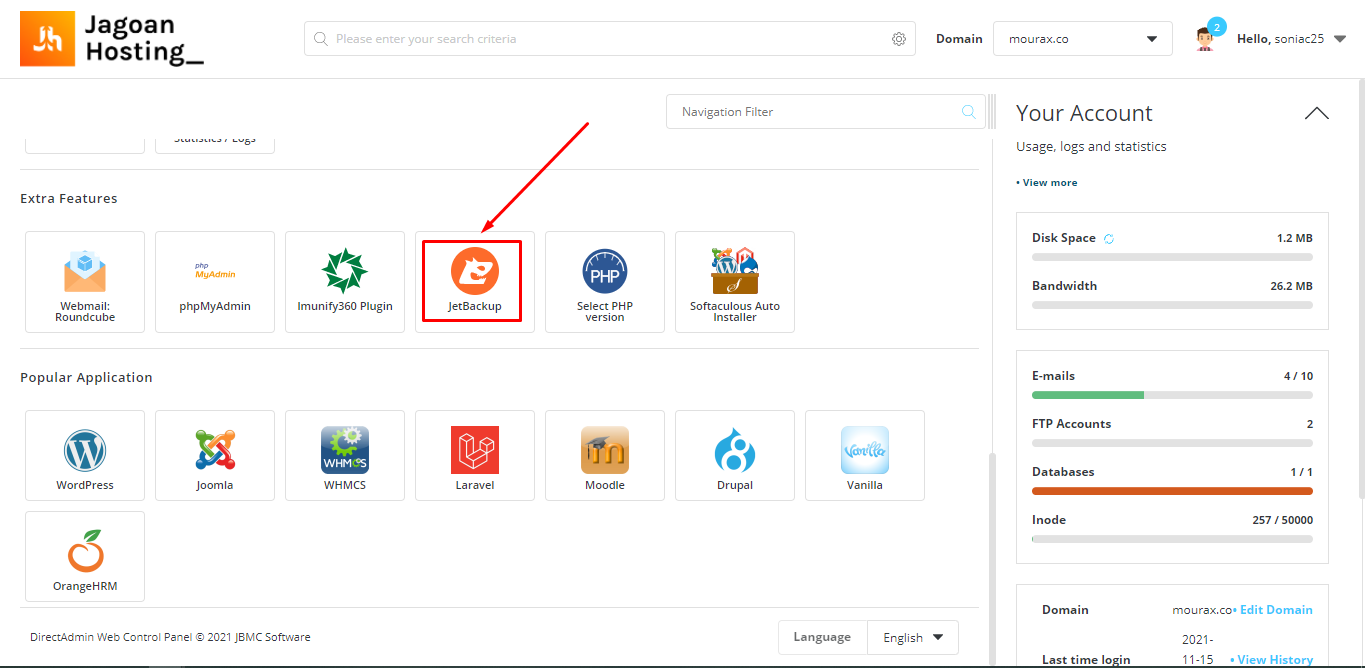This screenshot has height=668, width=1365.
Task: Install WordPress from Popular Application
Action: pos(85,456)
